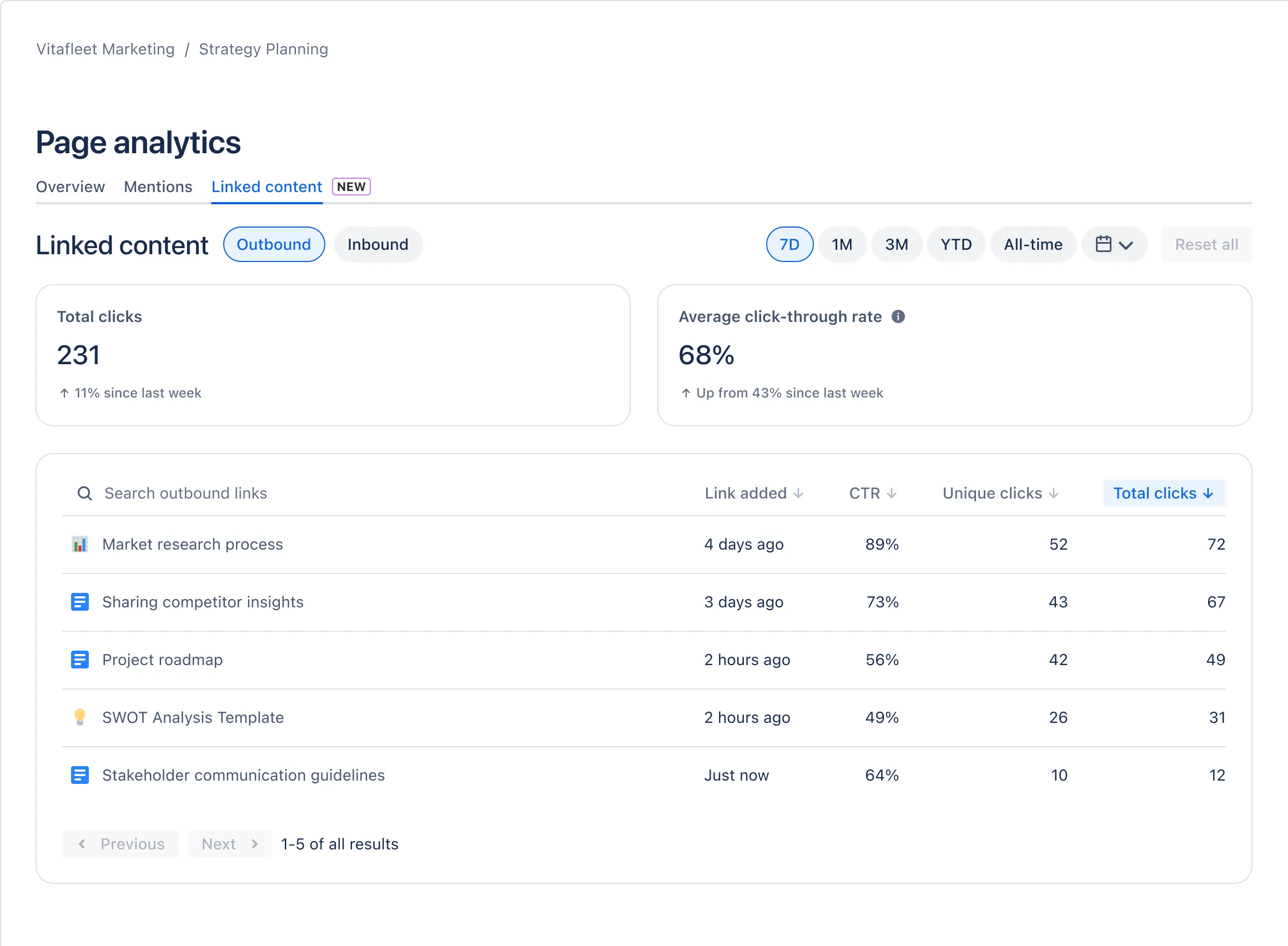Open the Linked content tab

tap(267, 187)
